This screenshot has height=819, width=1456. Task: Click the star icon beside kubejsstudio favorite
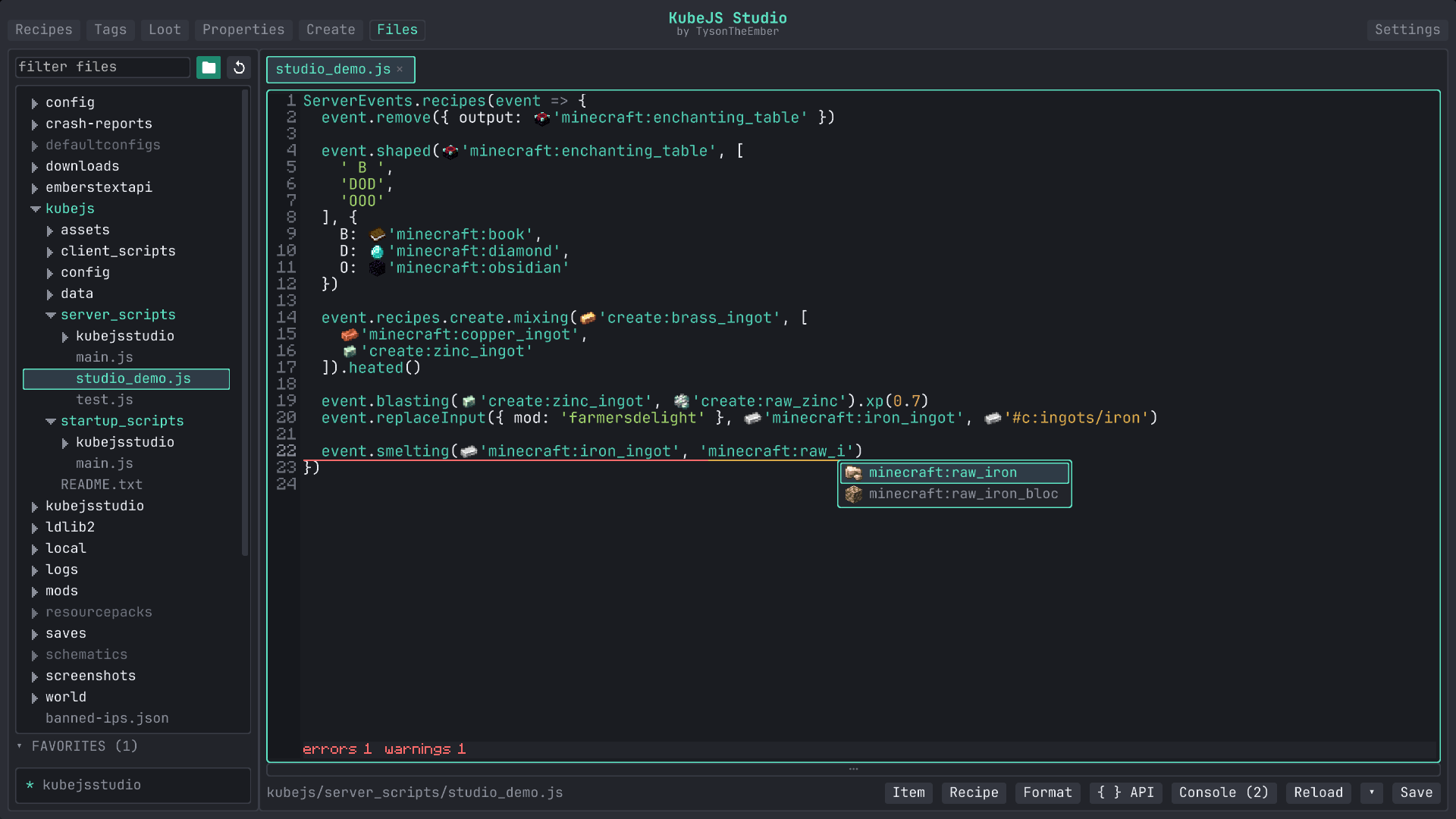[x=30, y=786]
